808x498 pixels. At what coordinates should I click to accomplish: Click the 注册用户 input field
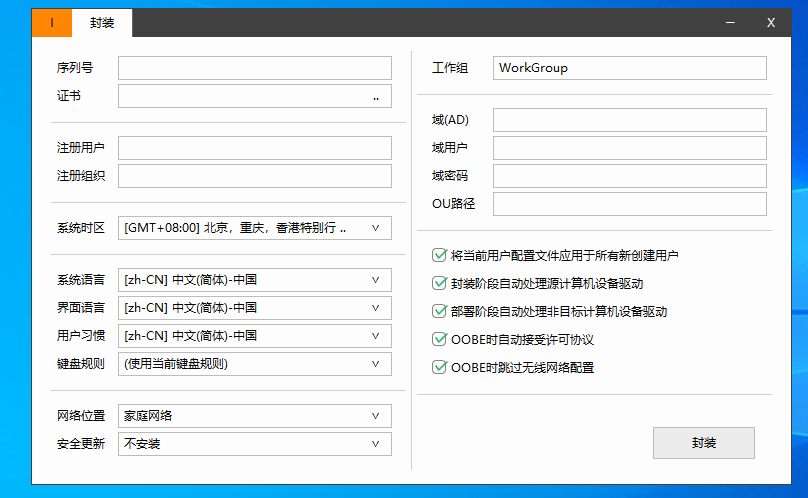254,148
